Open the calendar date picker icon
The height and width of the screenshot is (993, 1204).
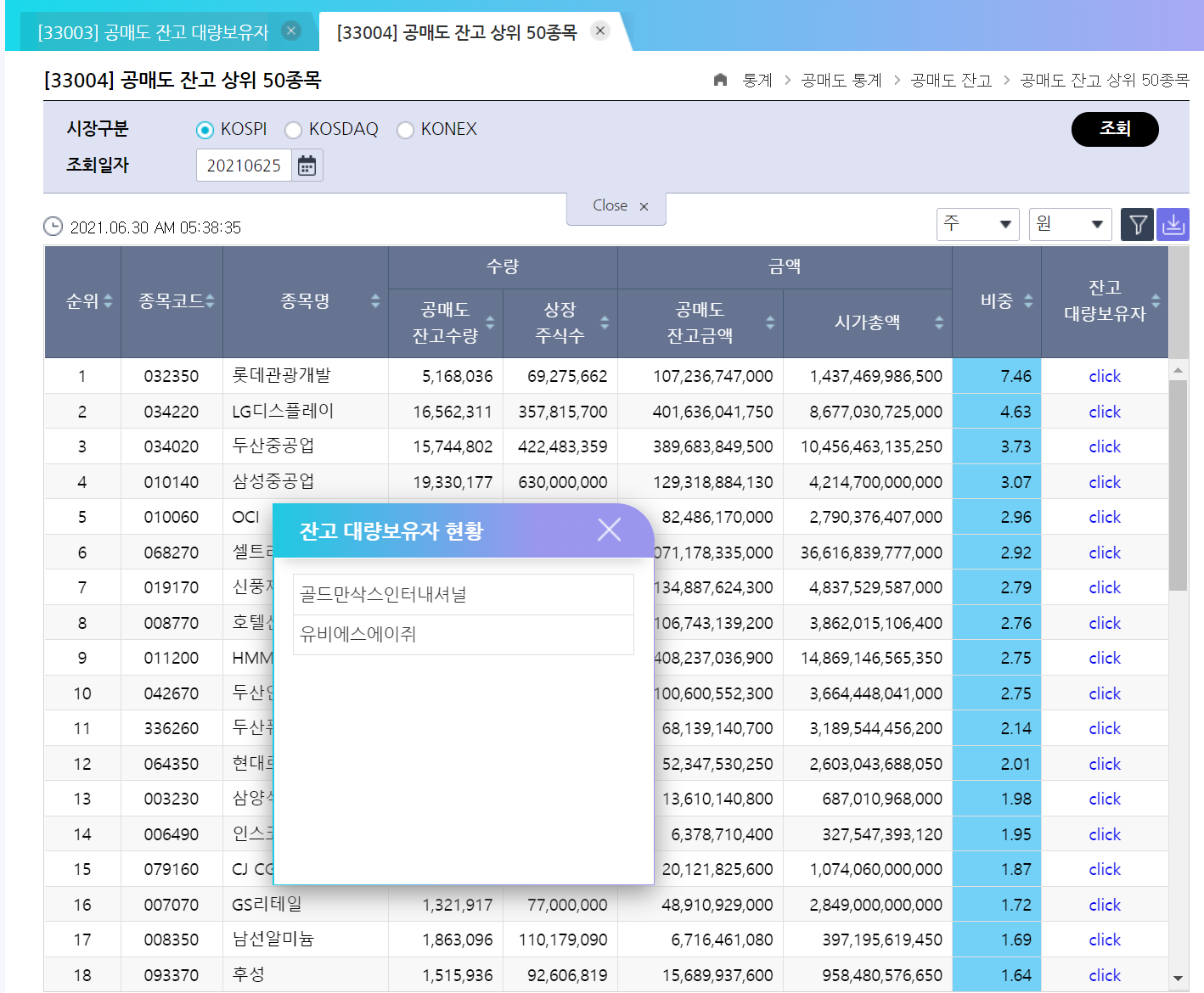(x=307, y=165)
